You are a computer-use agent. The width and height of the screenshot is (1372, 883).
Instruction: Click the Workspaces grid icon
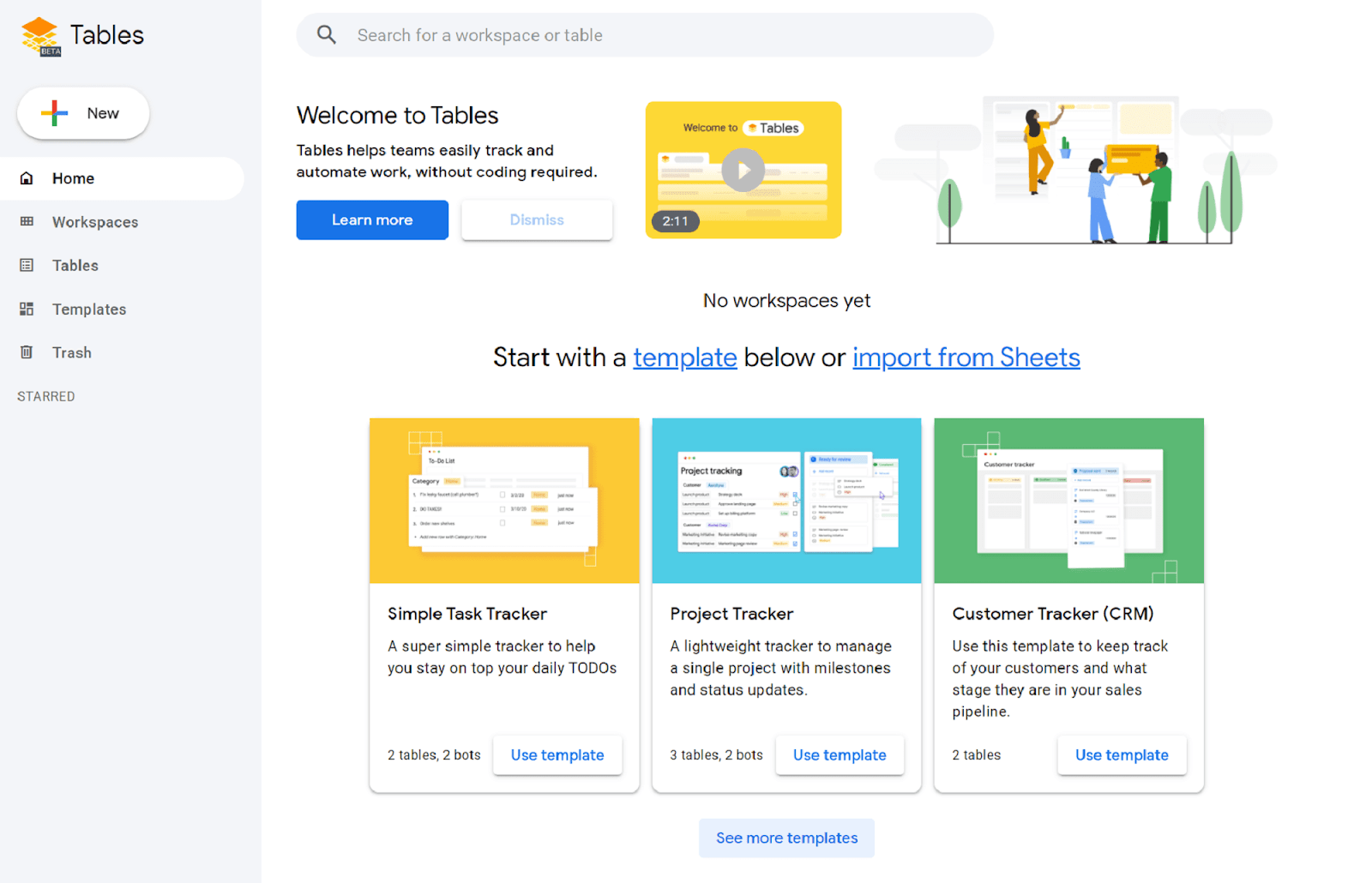click(x=27, y=221)
